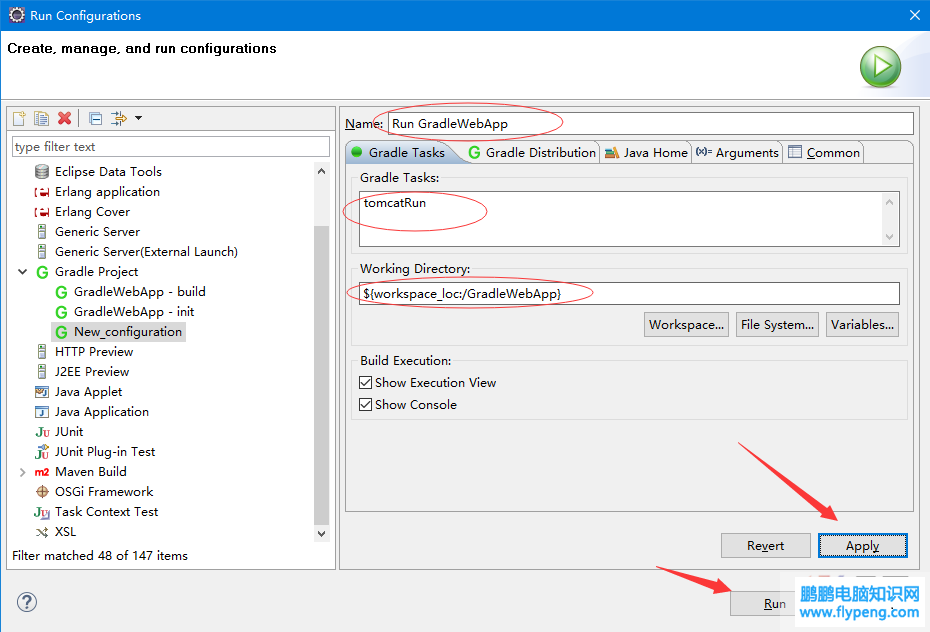Toggle Show Execution View checkbox
This screenshot has width=930, height=632.
365,383
